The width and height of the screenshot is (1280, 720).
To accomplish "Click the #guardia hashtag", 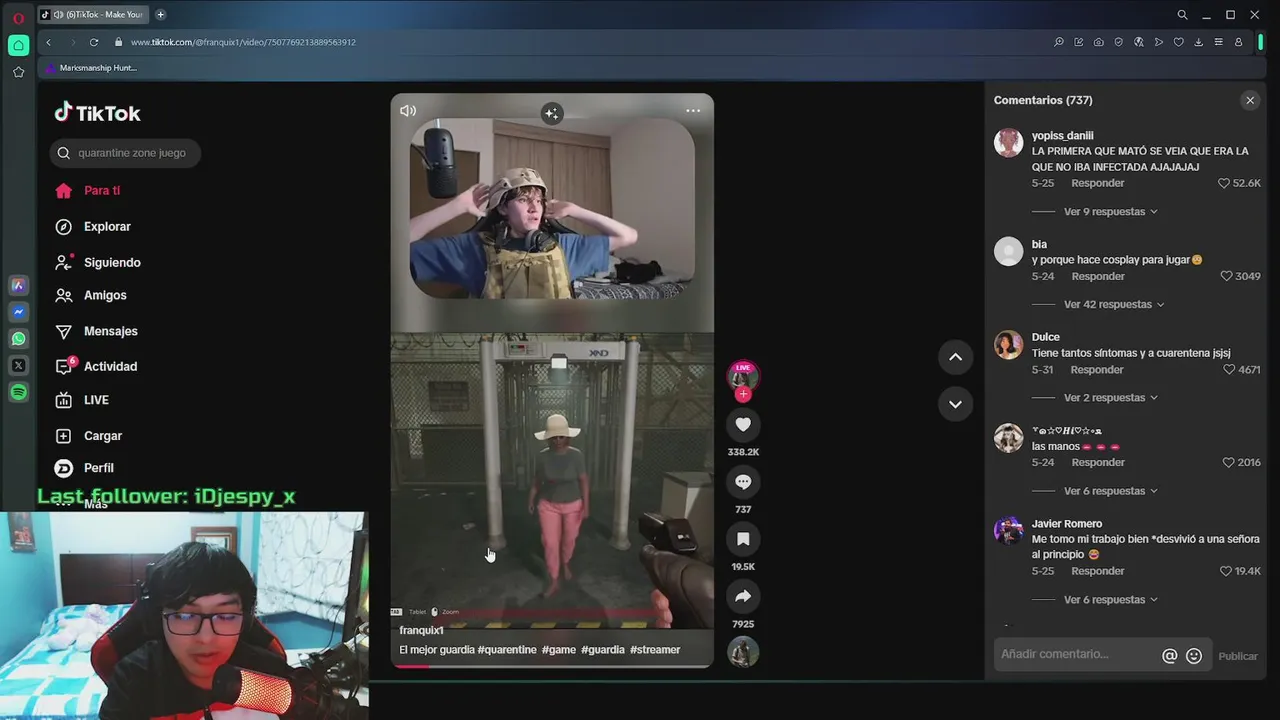I will pos(603,650).
